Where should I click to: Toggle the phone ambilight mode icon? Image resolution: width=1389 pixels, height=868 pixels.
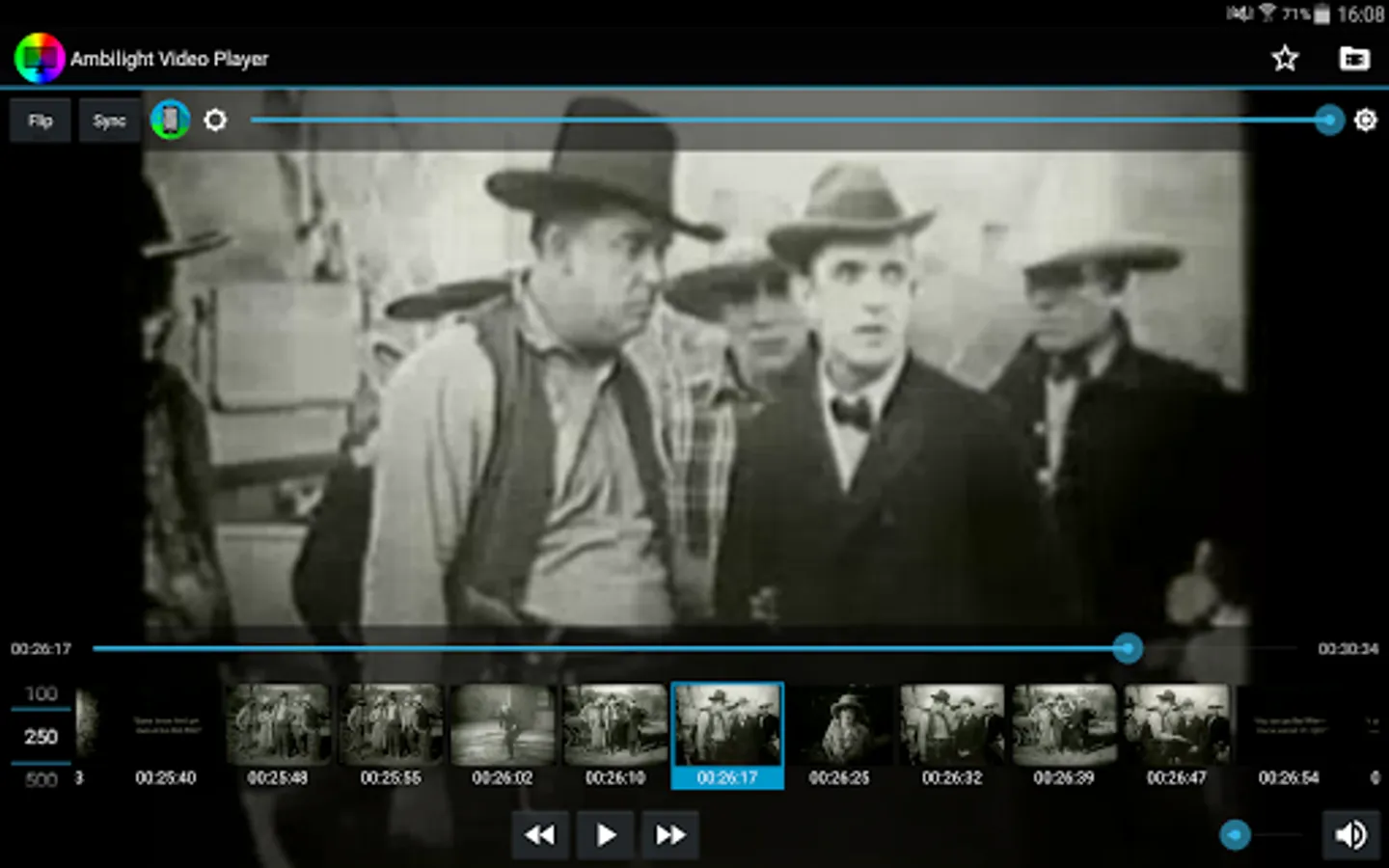[171, 120]
